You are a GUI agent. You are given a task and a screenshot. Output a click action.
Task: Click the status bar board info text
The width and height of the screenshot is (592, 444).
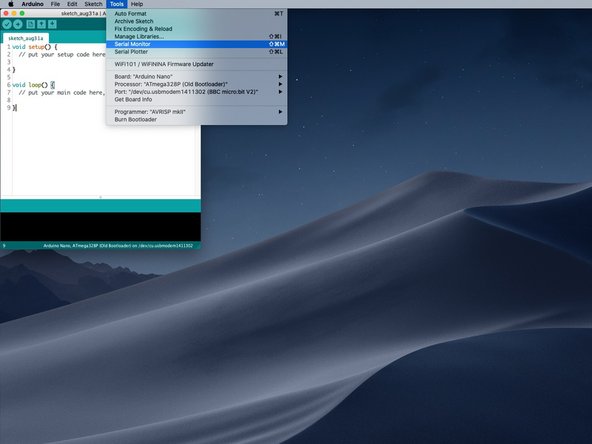(x=118, y=246)
